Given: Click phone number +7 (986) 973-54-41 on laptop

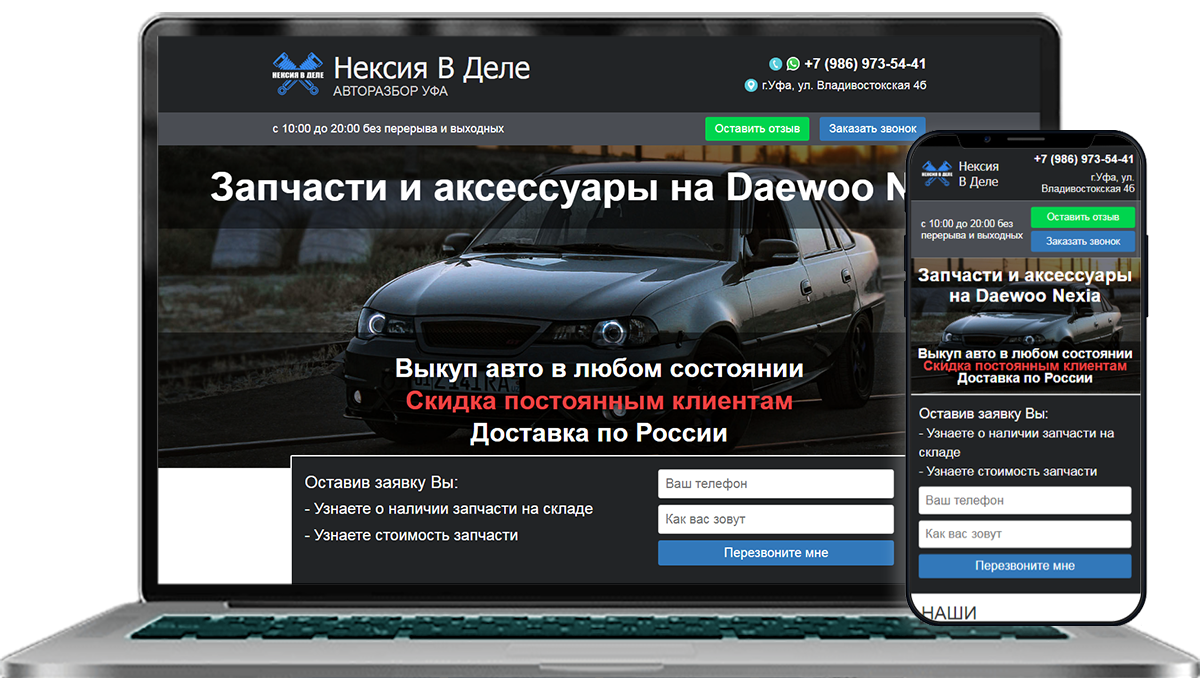Looking at the screenshot, I should pos(865,63).
